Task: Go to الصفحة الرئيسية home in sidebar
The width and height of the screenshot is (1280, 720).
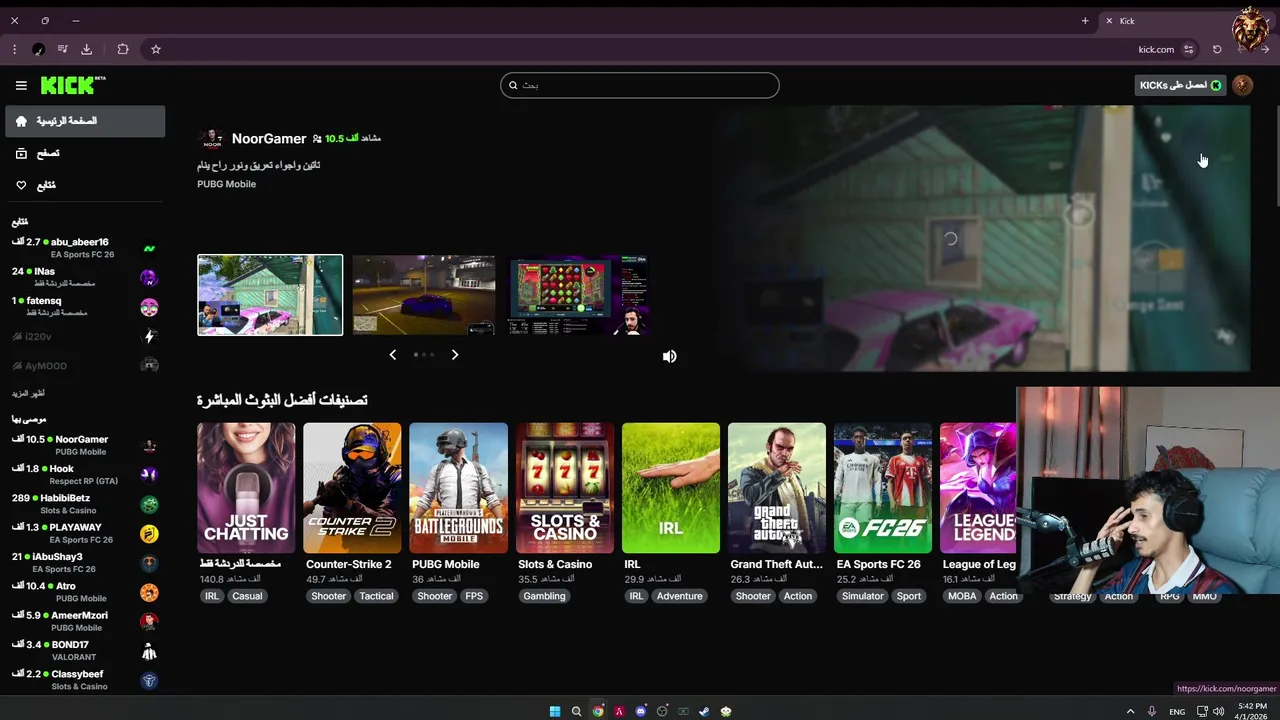Action: [x=85, y=121]
